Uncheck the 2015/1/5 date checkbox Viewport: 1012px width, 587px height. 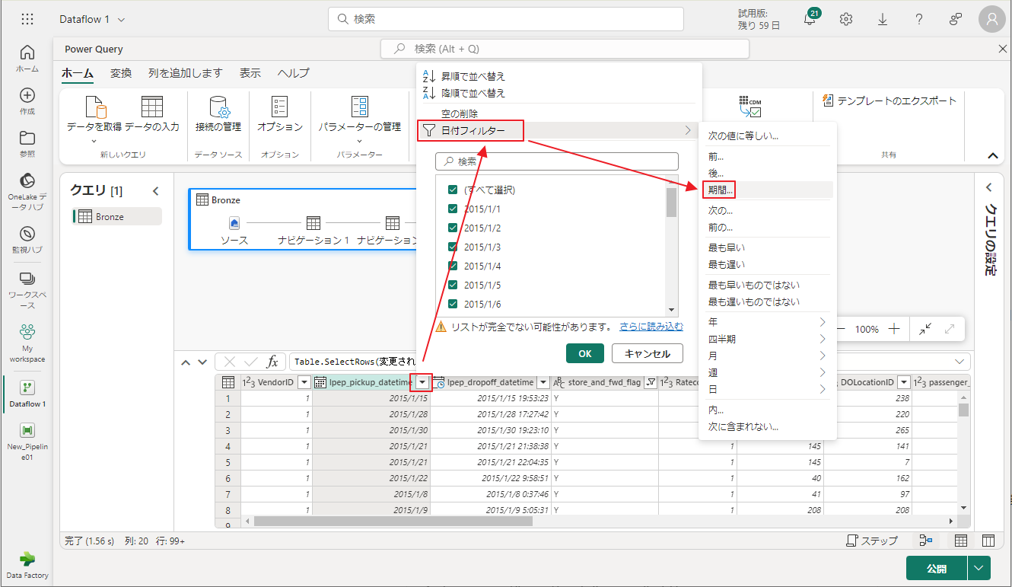click(453, 285)
